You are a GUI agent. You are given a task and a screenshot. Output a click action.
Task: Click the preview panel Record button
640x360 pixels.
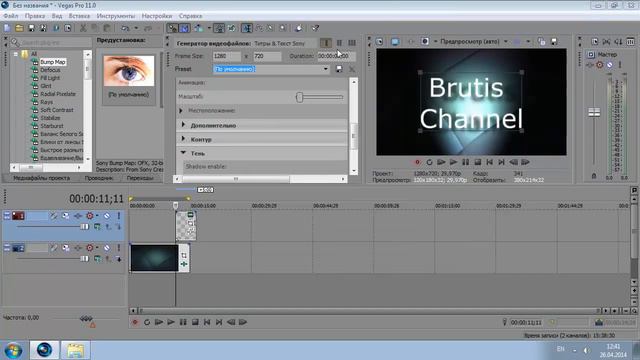tap(417, 162)
